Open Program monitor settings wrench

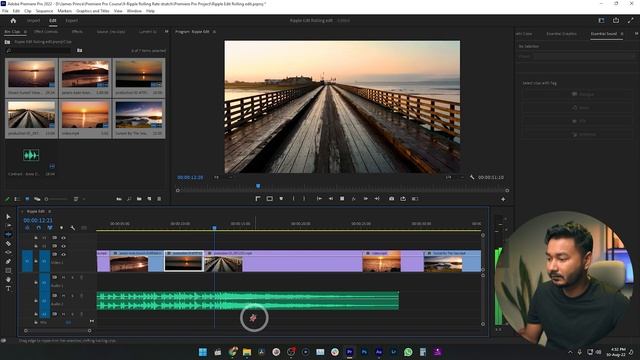tap(472, 177)
